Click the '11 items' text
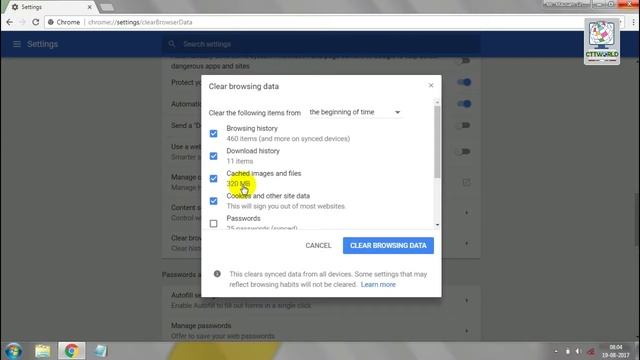 tap(240, 161)
